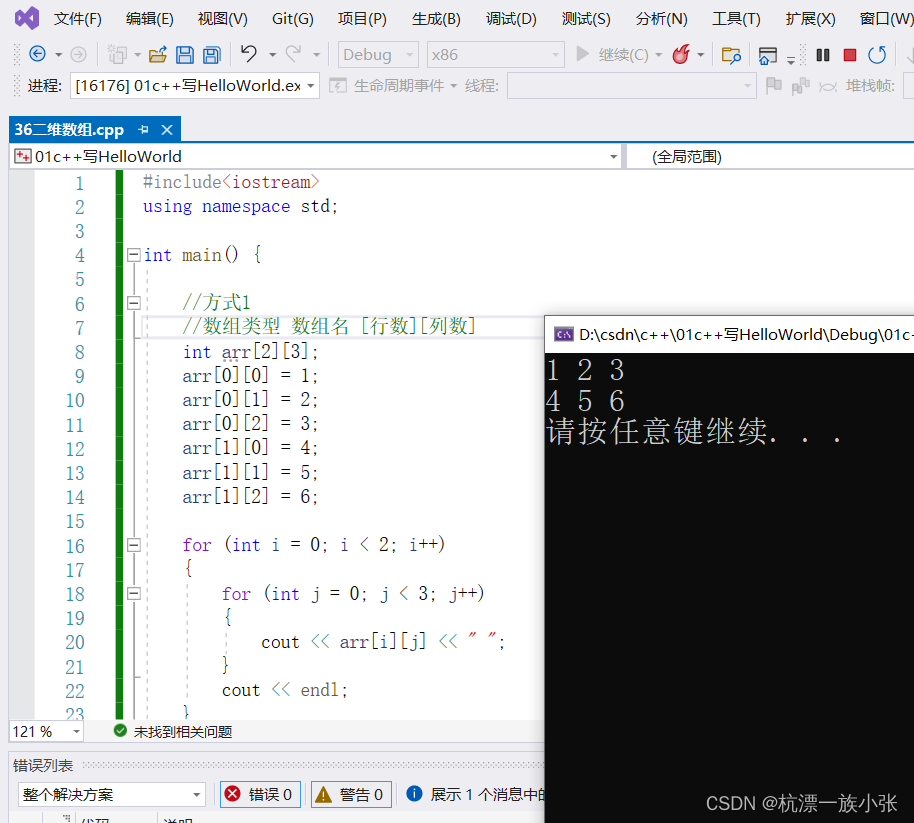Open the thread selector dropdown

pyautogui.click(x=632, y=86)
